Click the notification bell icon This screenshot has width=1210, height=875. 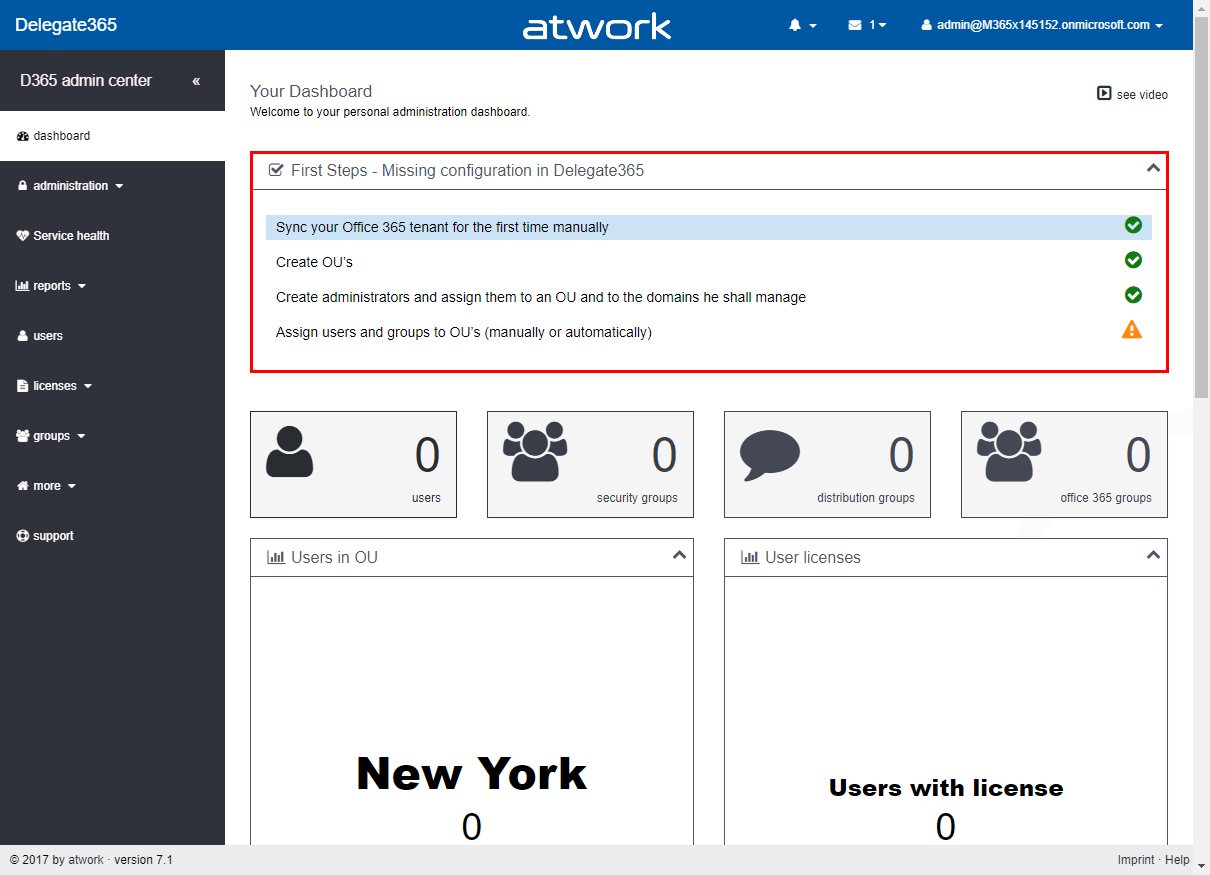796,25
